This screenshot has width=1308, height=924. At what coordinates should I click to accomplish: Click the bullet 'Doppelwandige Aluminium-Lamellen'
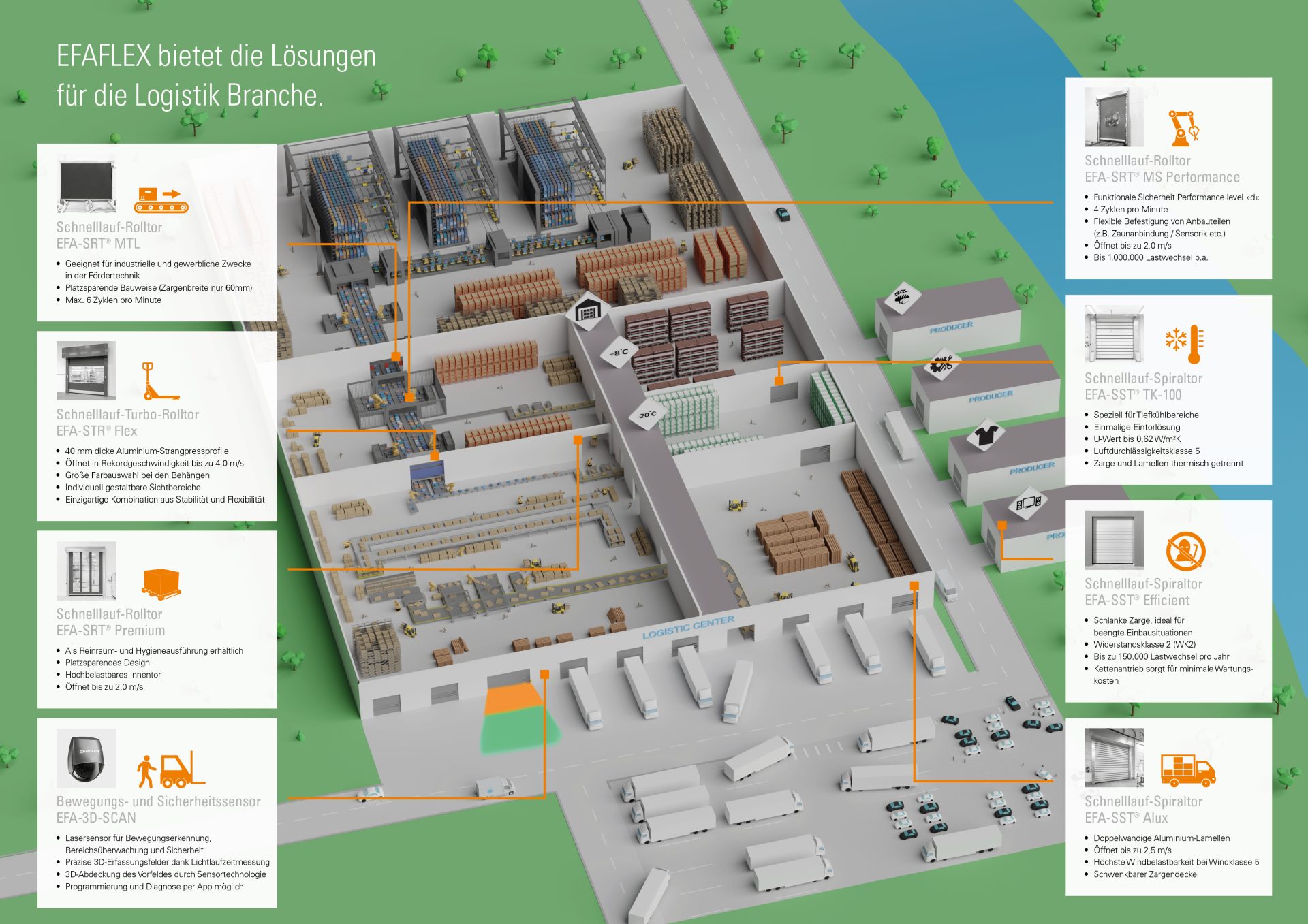[x=1162, y=838]
